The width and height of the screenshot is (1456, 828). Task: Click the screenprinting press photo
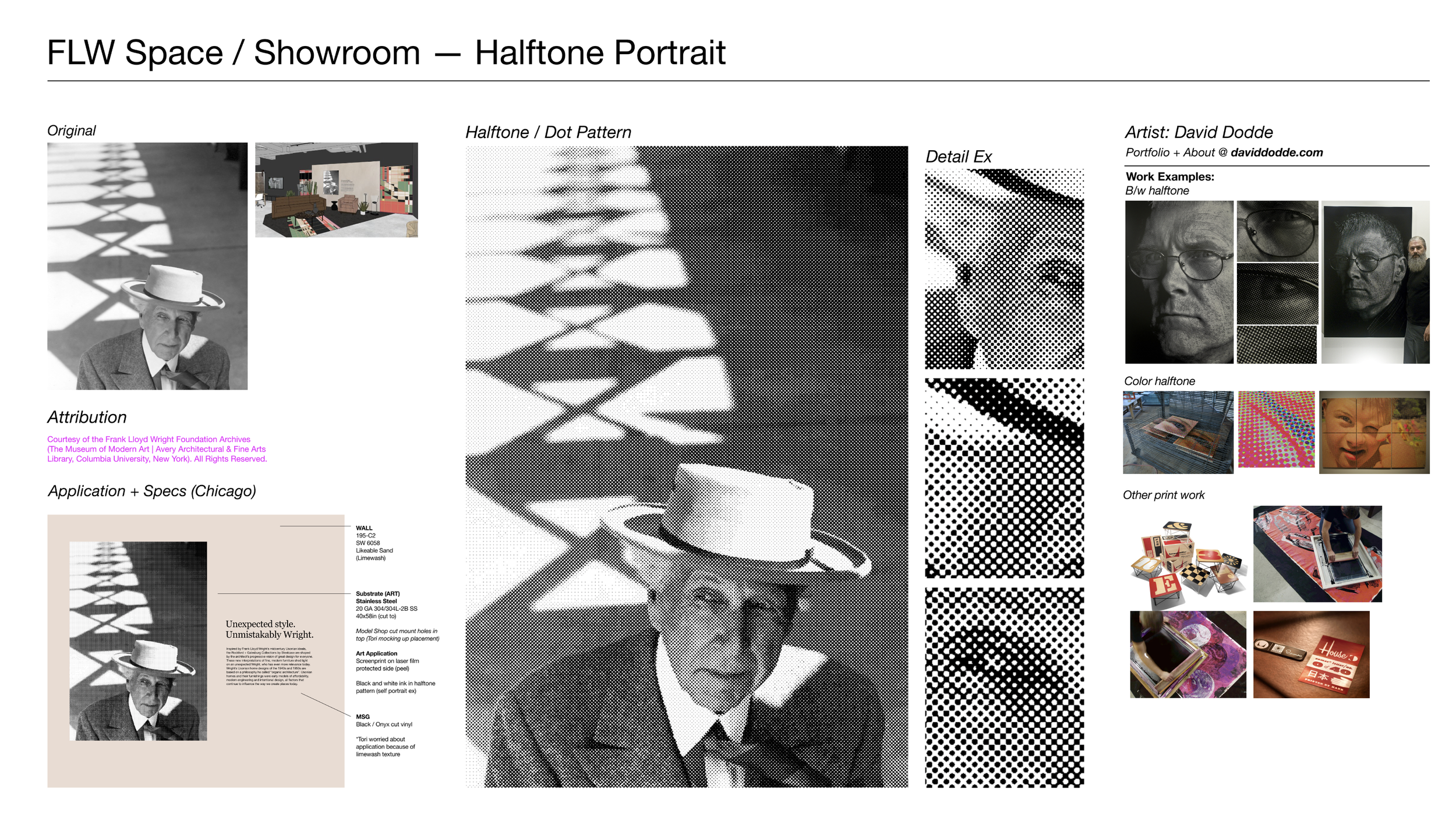1317,553
